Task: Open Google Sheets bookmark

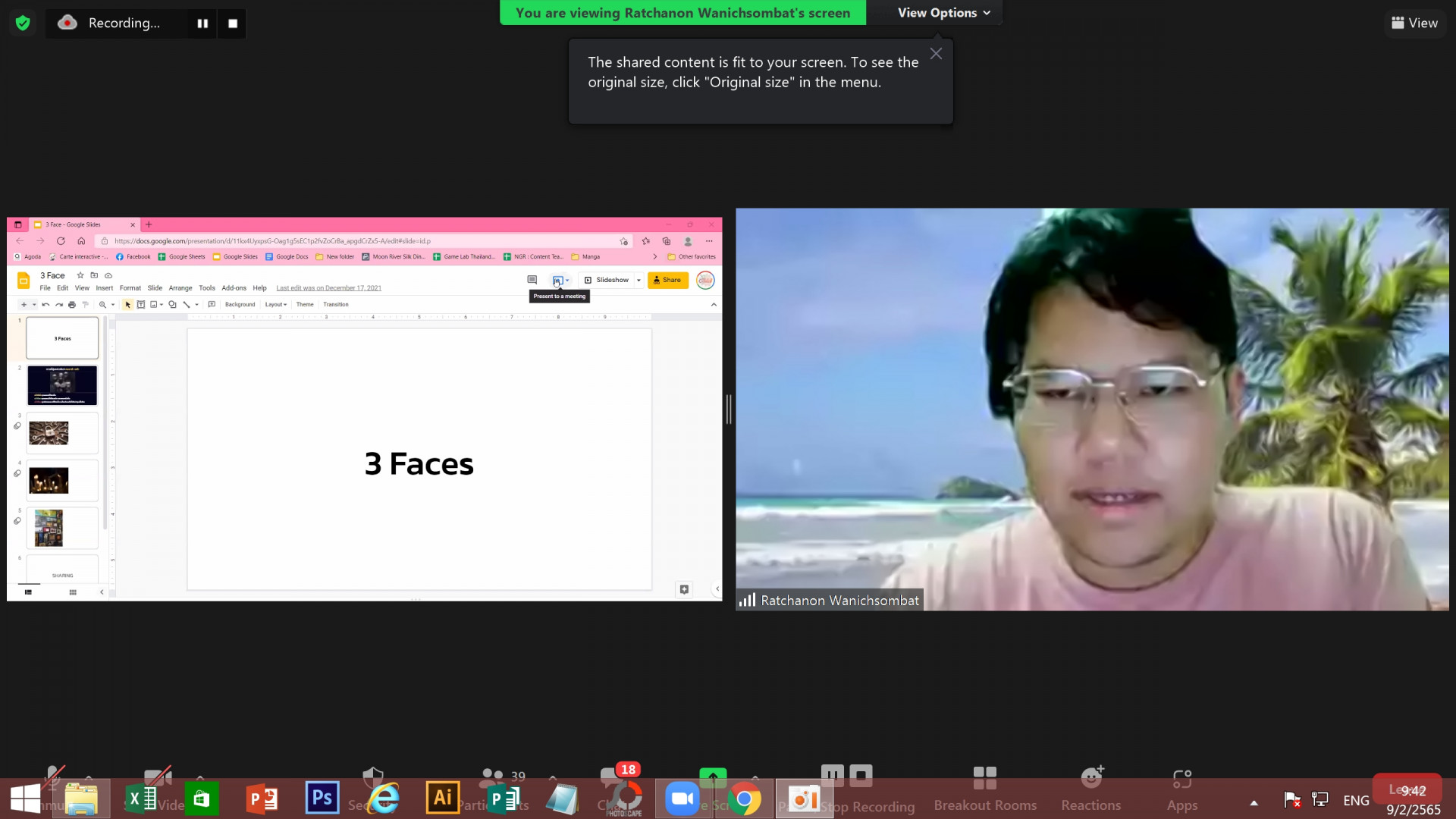Action: tap(182, 256)
